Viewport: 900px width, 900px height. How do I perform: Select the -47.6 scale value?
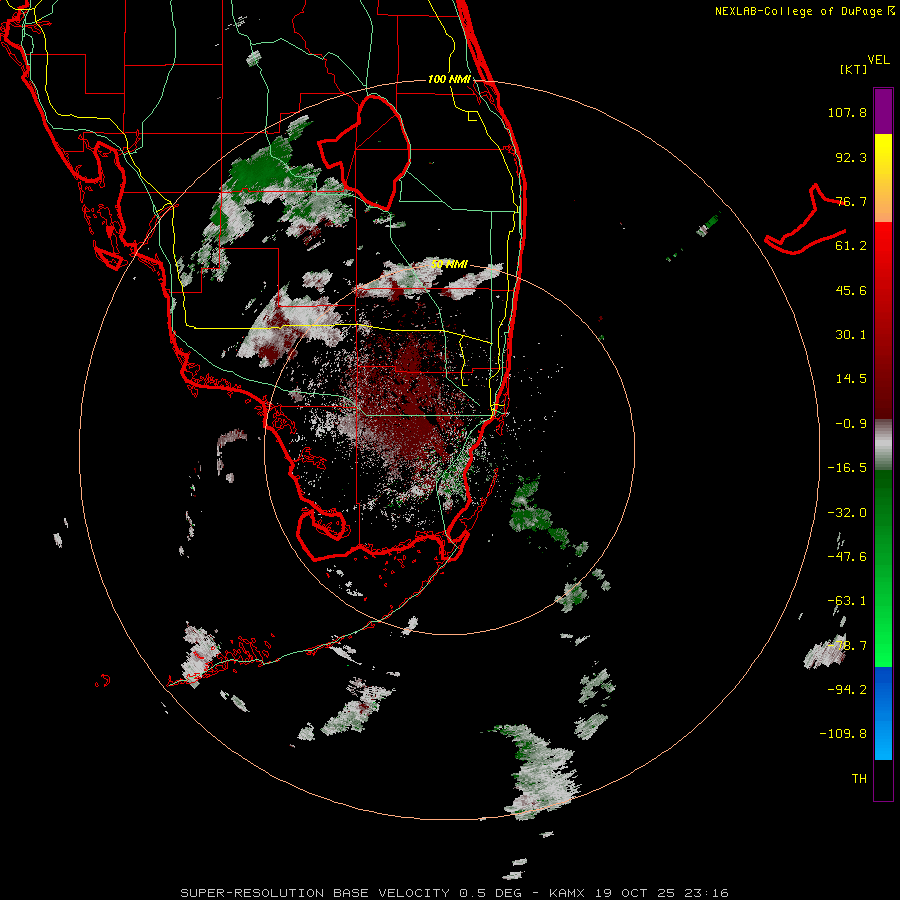click(847, 557)
